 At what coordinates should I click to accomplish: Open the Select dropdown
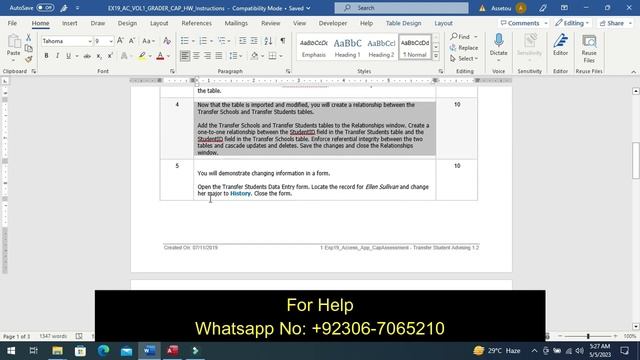464,59
